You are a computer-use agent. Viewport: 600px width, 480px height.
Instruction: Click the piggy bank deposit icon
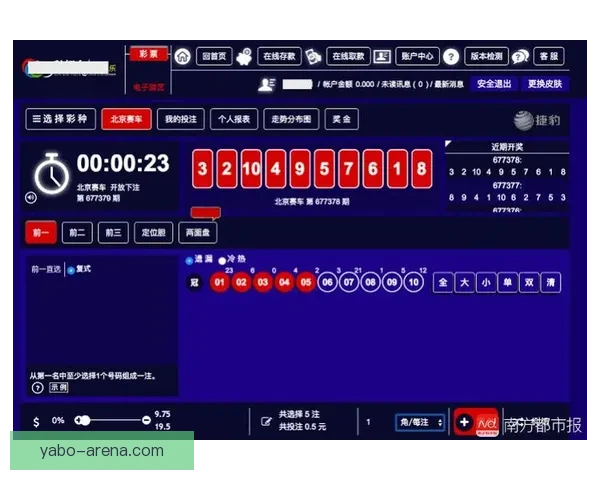(244, 57)
